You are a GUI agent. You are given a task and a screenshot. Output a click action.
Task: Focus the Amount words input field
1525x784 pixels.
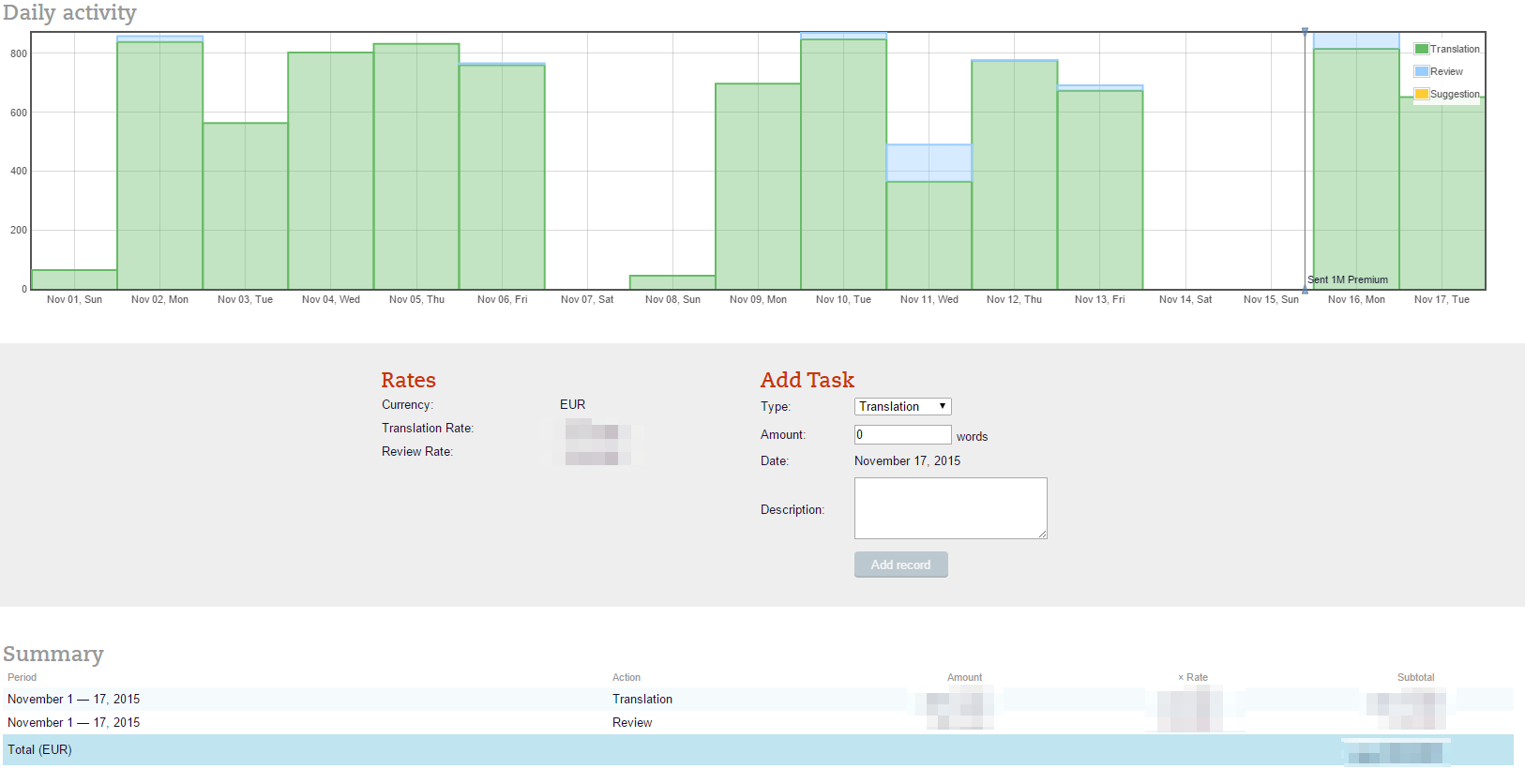pos(902,434)
